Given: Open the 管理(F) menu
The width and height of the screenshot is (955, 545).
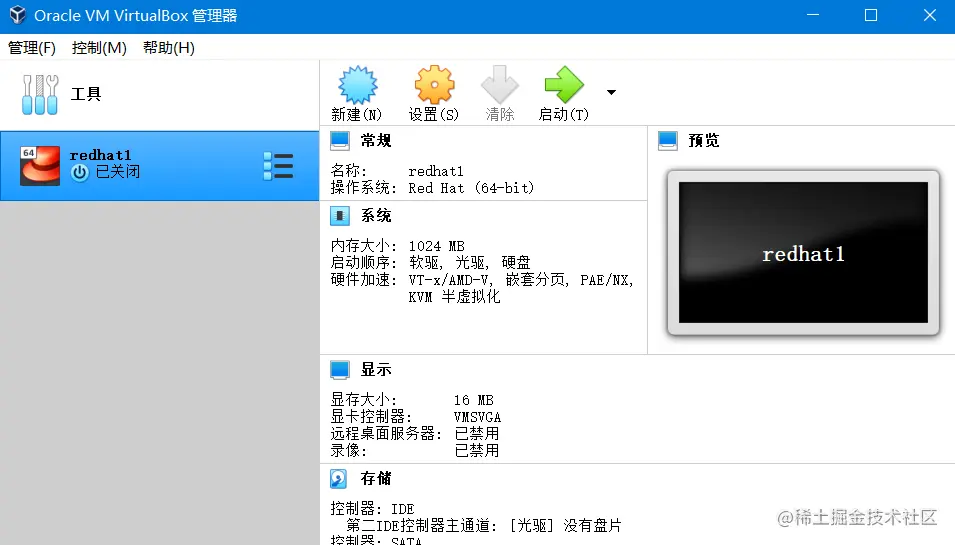Looking at the screenshot, I should point(32,47).
